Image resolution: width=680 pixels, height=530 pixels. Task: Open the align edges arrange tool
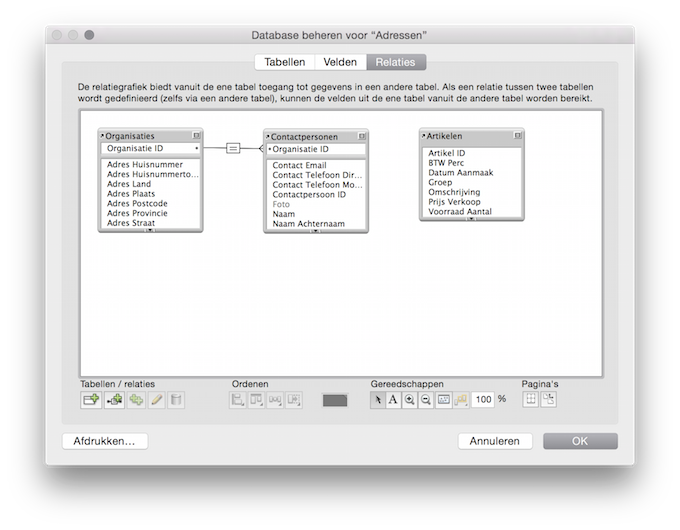(x=237, y=399)
